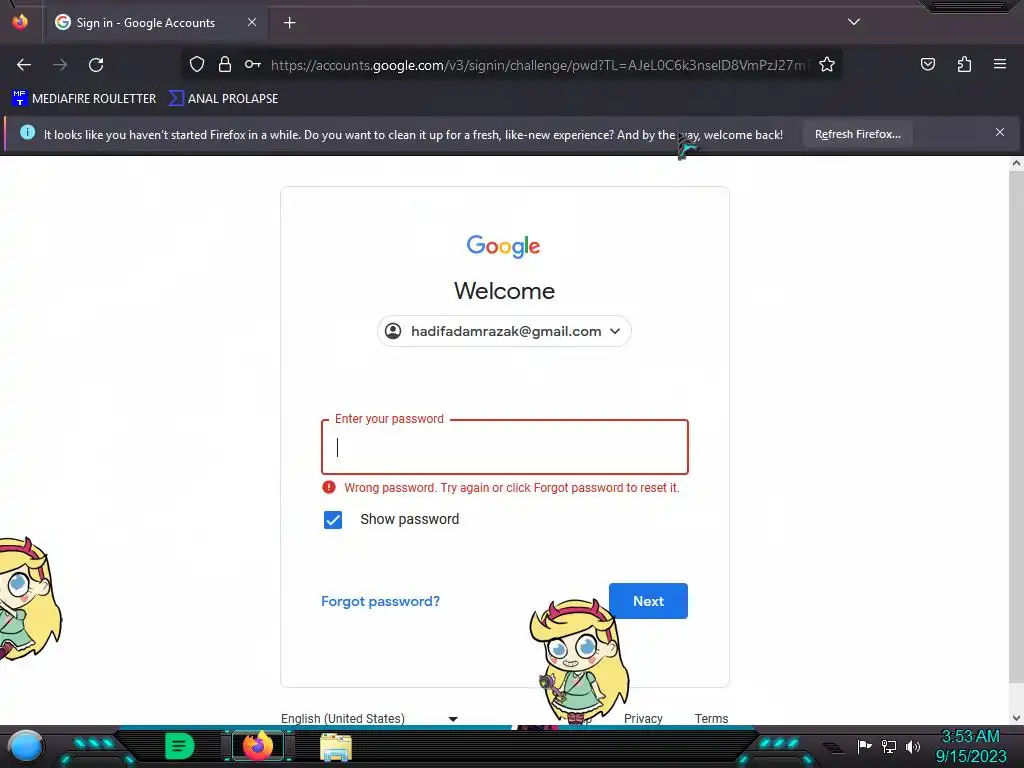Click the Firefox logo left of tabs
Screen dimensions: 1024x768
20,22
